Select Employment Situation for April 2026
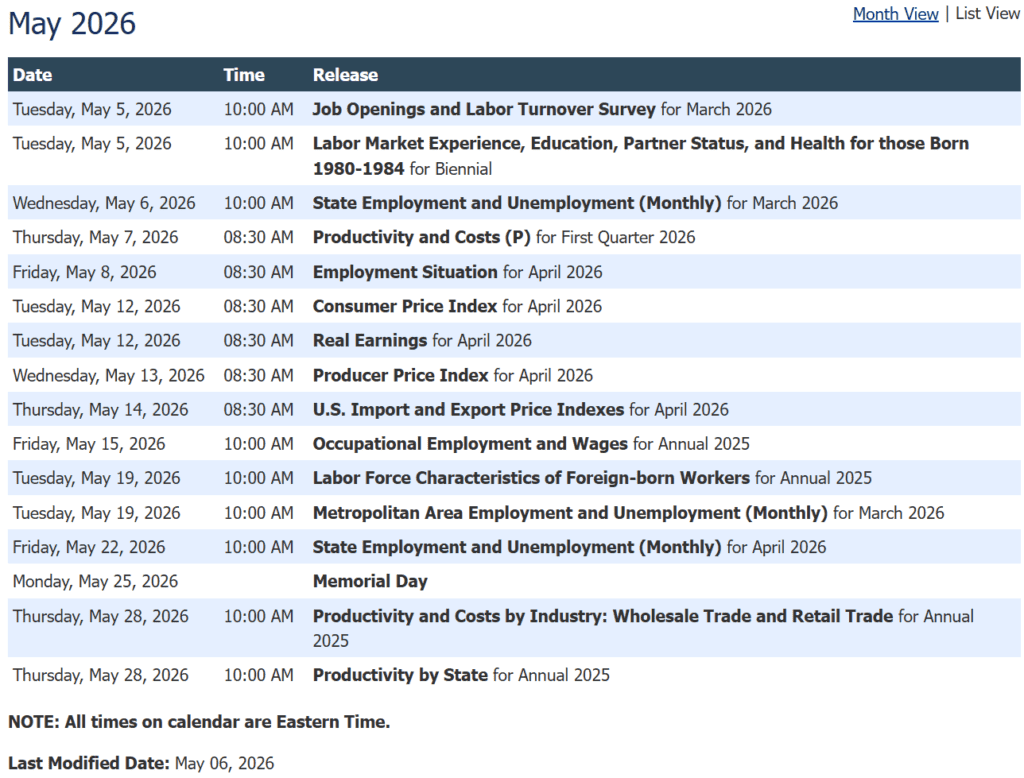1024x778 pixels. [x=458, y=272]
